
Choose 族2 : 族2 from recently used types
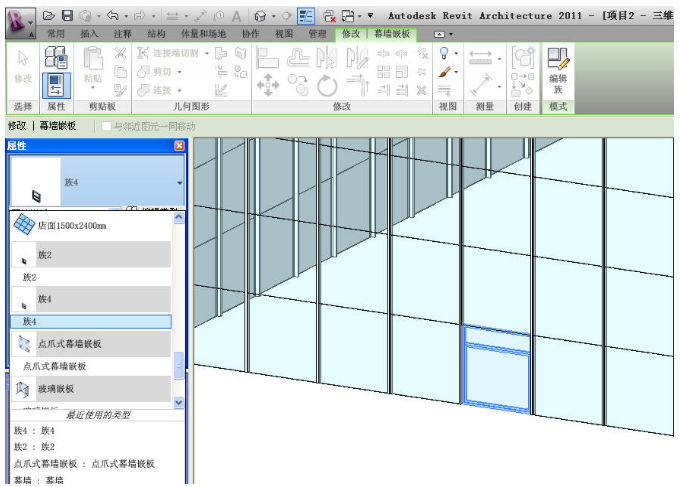34,447
